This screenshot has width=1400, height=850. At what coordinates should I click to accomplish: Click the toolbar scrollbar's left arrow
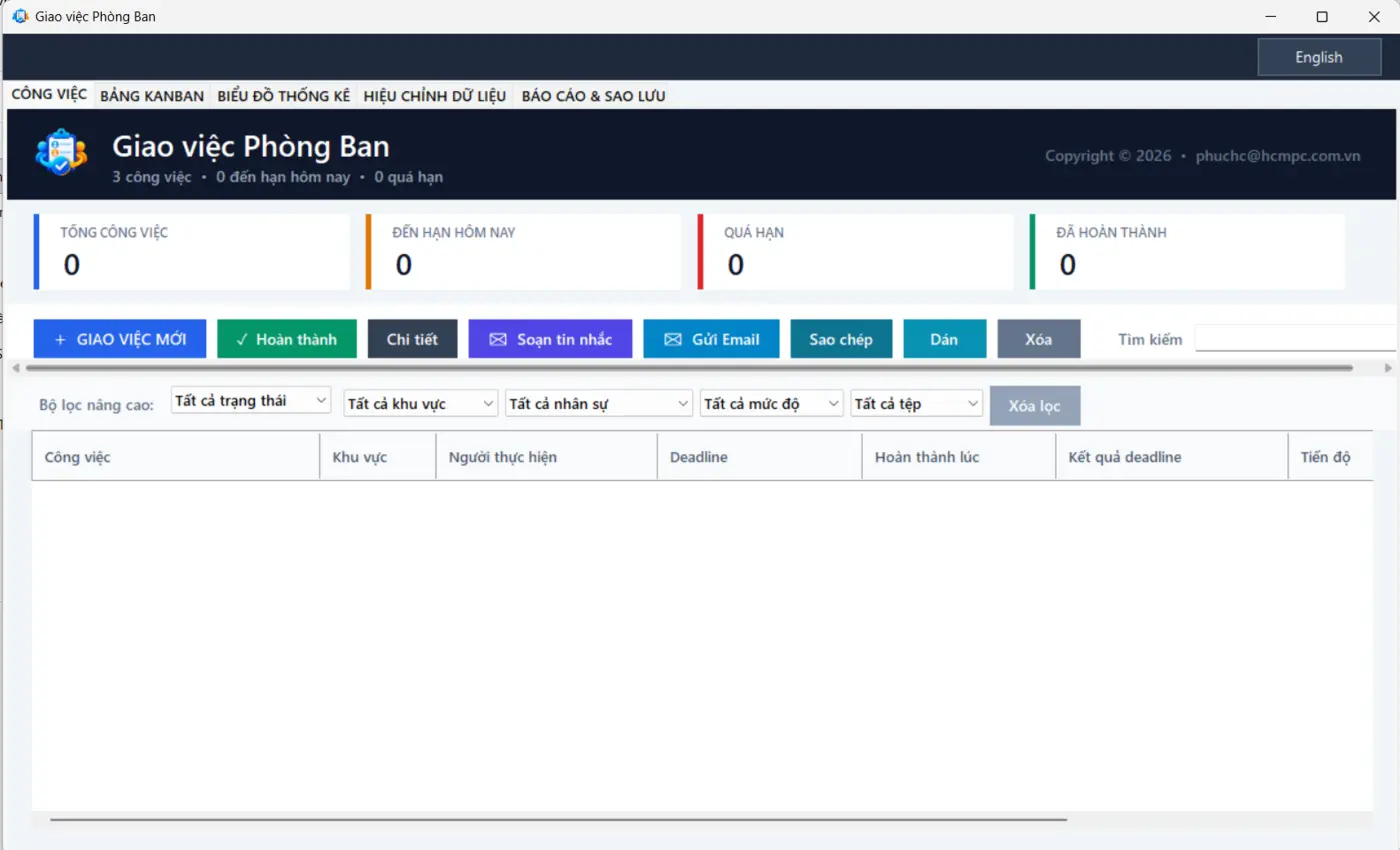tap(14, 368)
